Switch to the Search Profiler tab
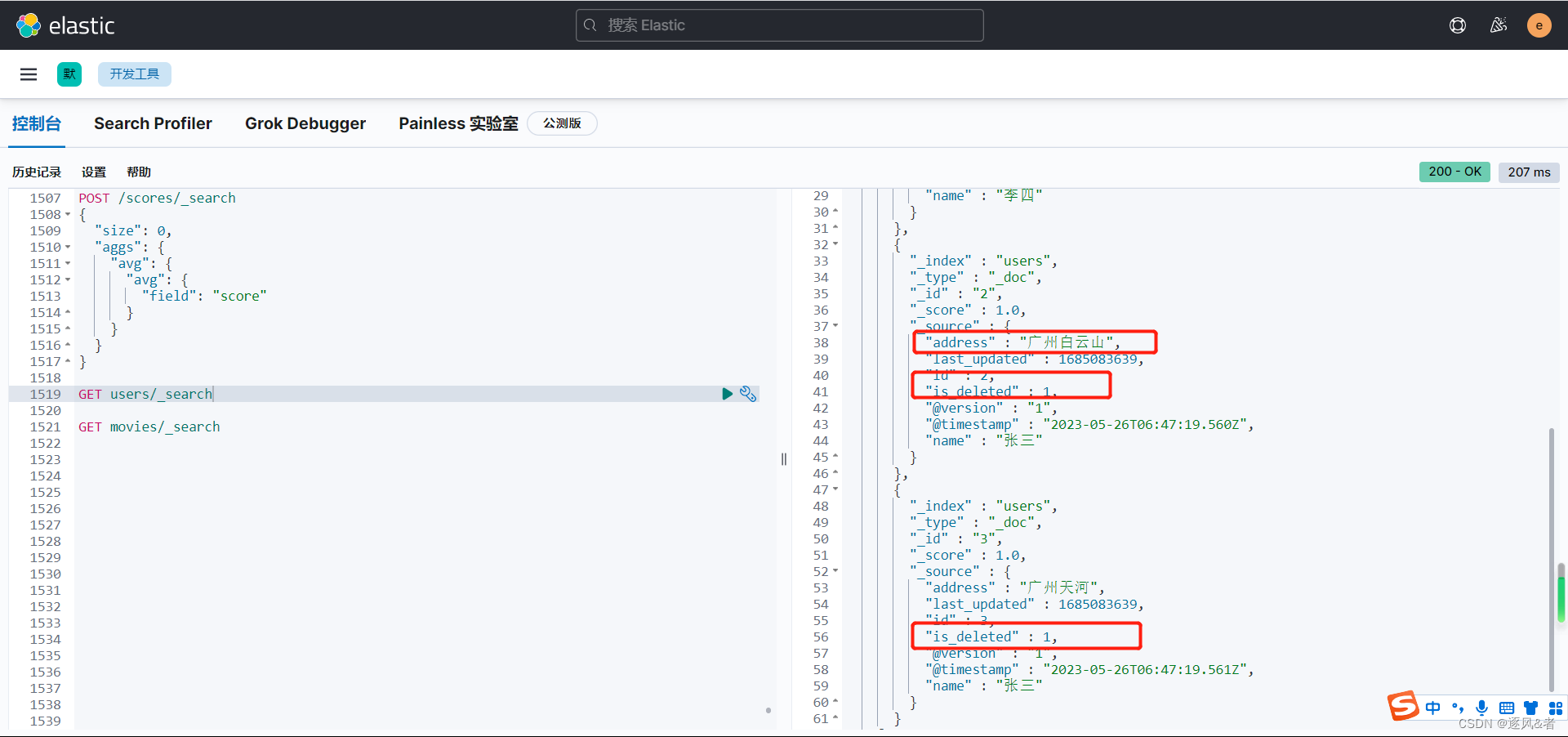This screenshot has height=737, width=1568. point(153,123)
